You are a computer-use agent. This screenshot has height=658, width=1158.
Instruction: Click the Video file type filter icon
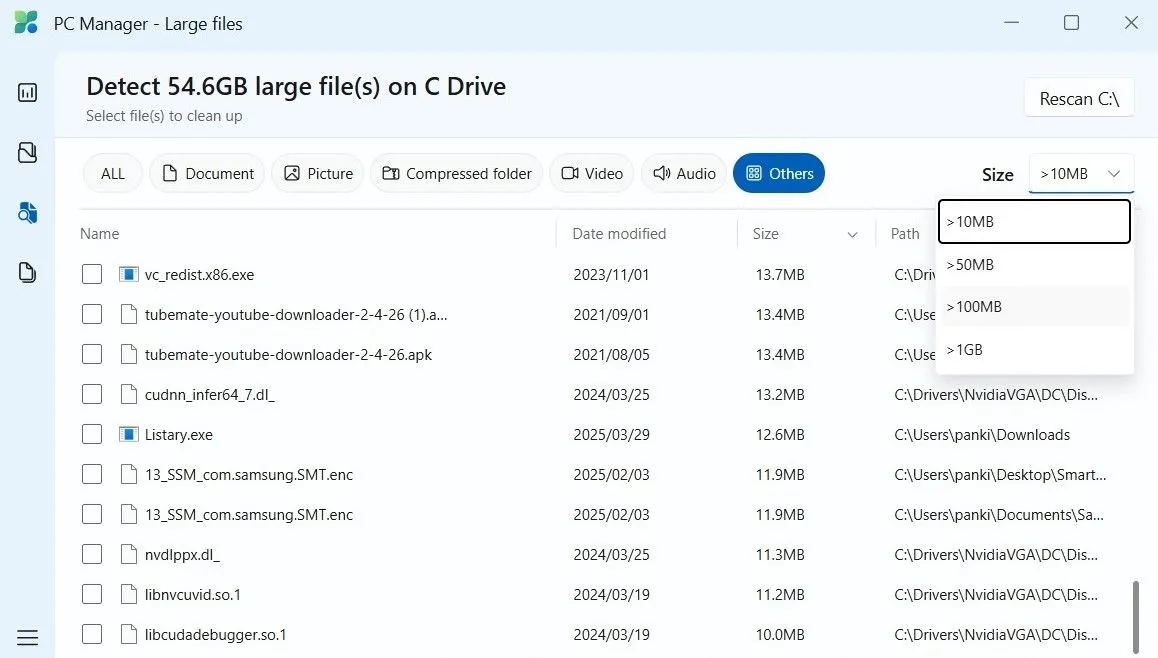pyautogui.click(x=571, y=173)
